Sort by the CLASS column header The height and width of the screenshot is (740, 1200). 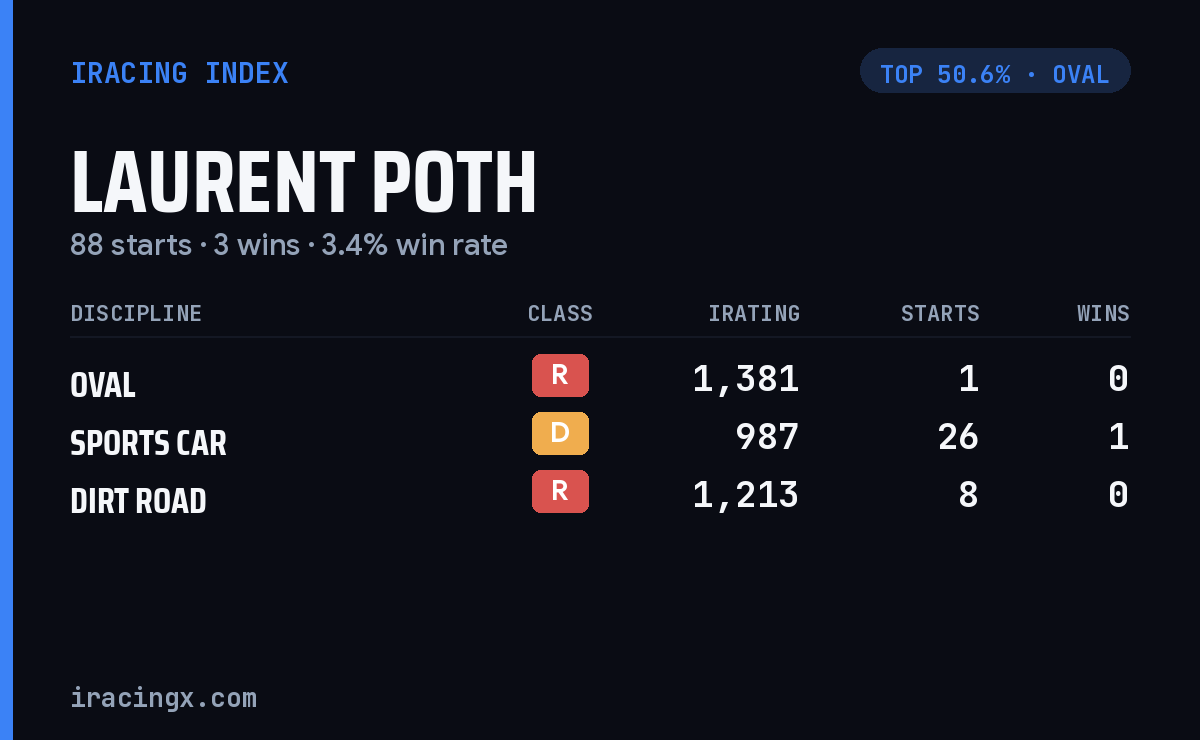560,314
